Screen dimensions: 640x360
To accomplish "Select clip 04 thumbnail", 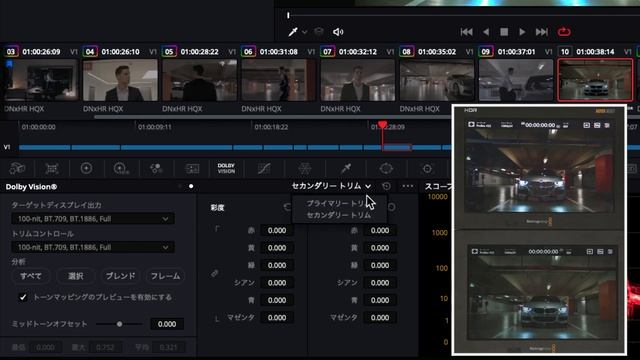I will coord(120,80).
